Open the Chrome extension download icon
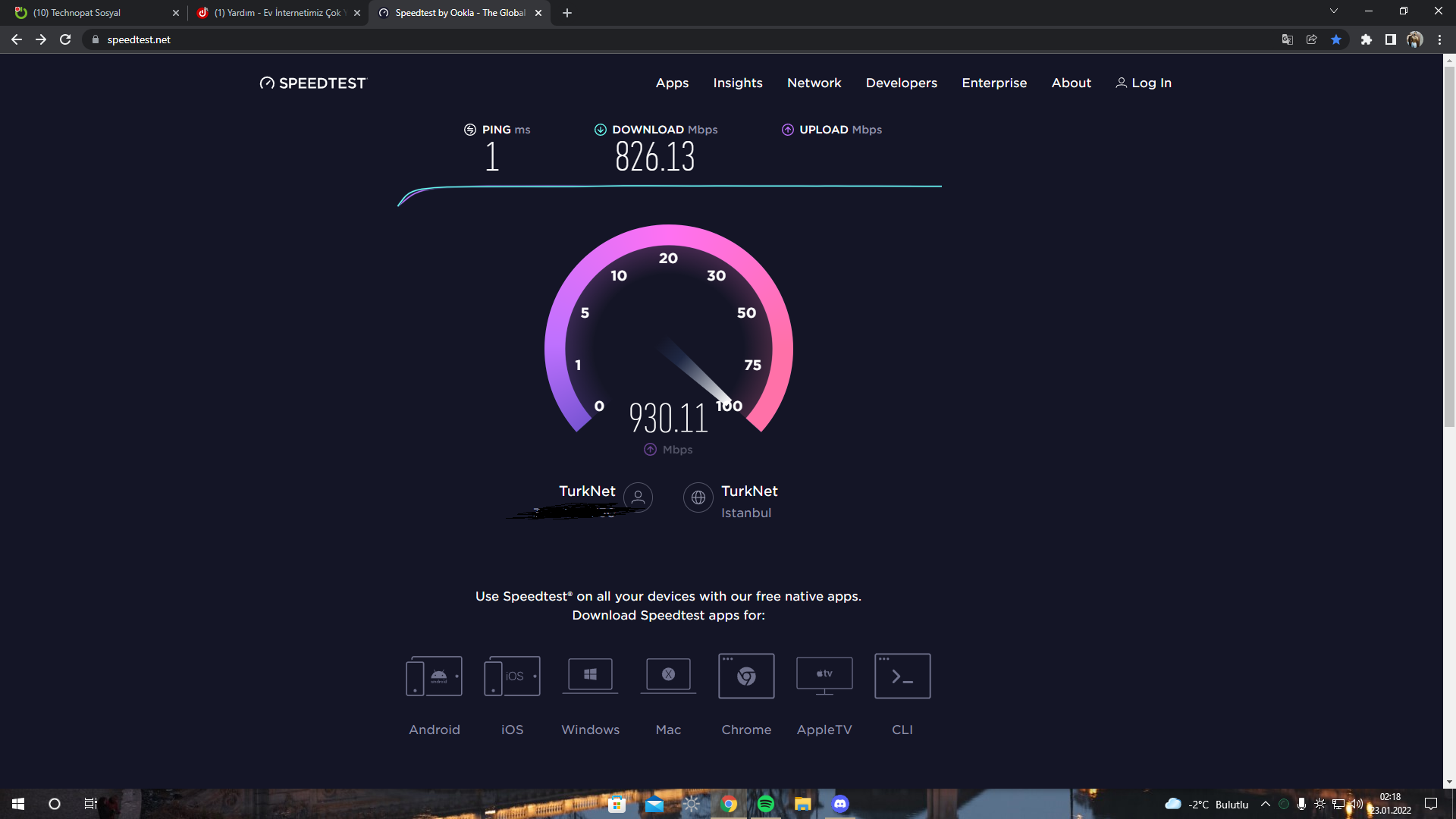This screenshot has height=819, width=1456. (746, 676)
